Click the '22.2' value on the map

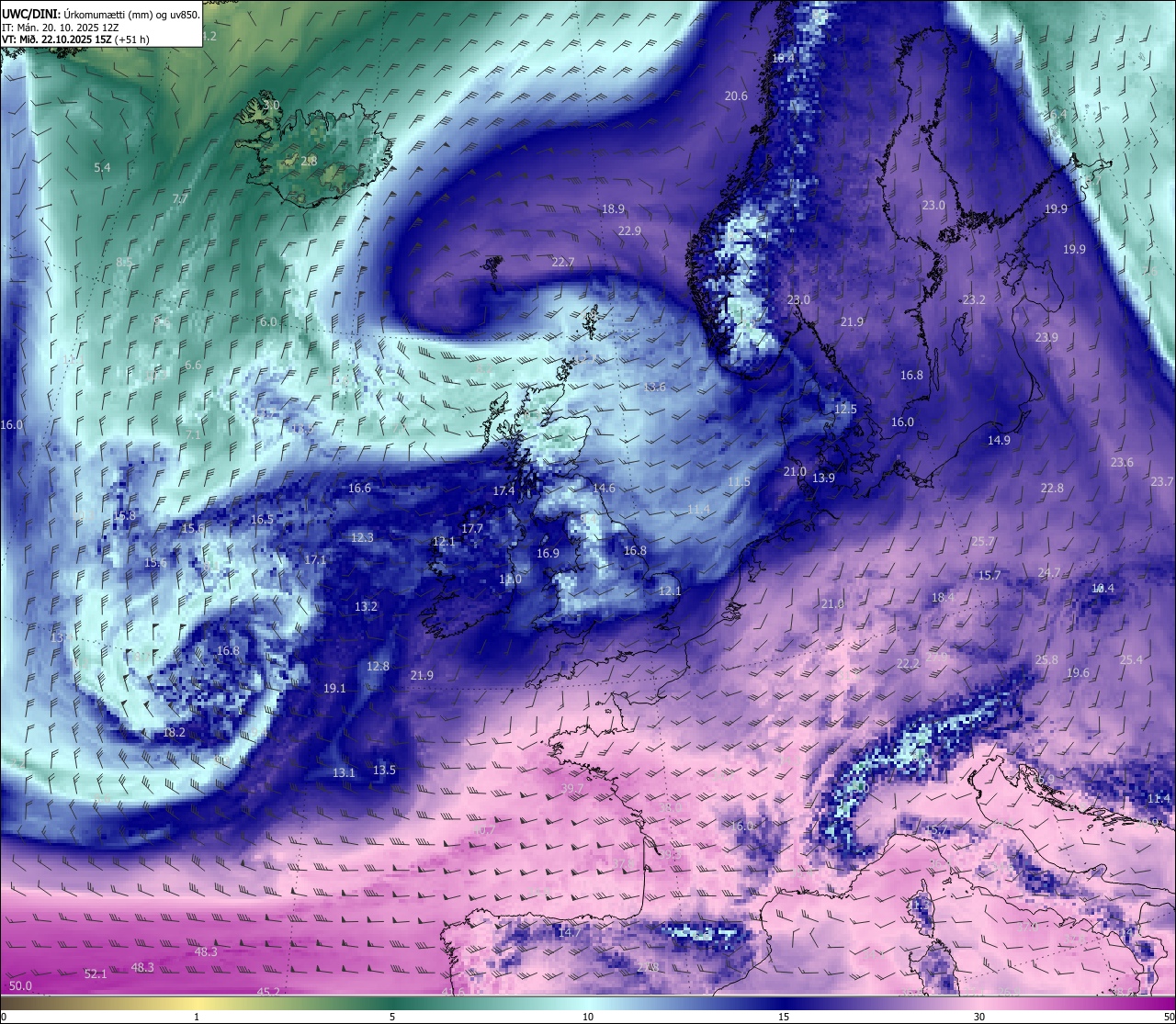point(908,663)
